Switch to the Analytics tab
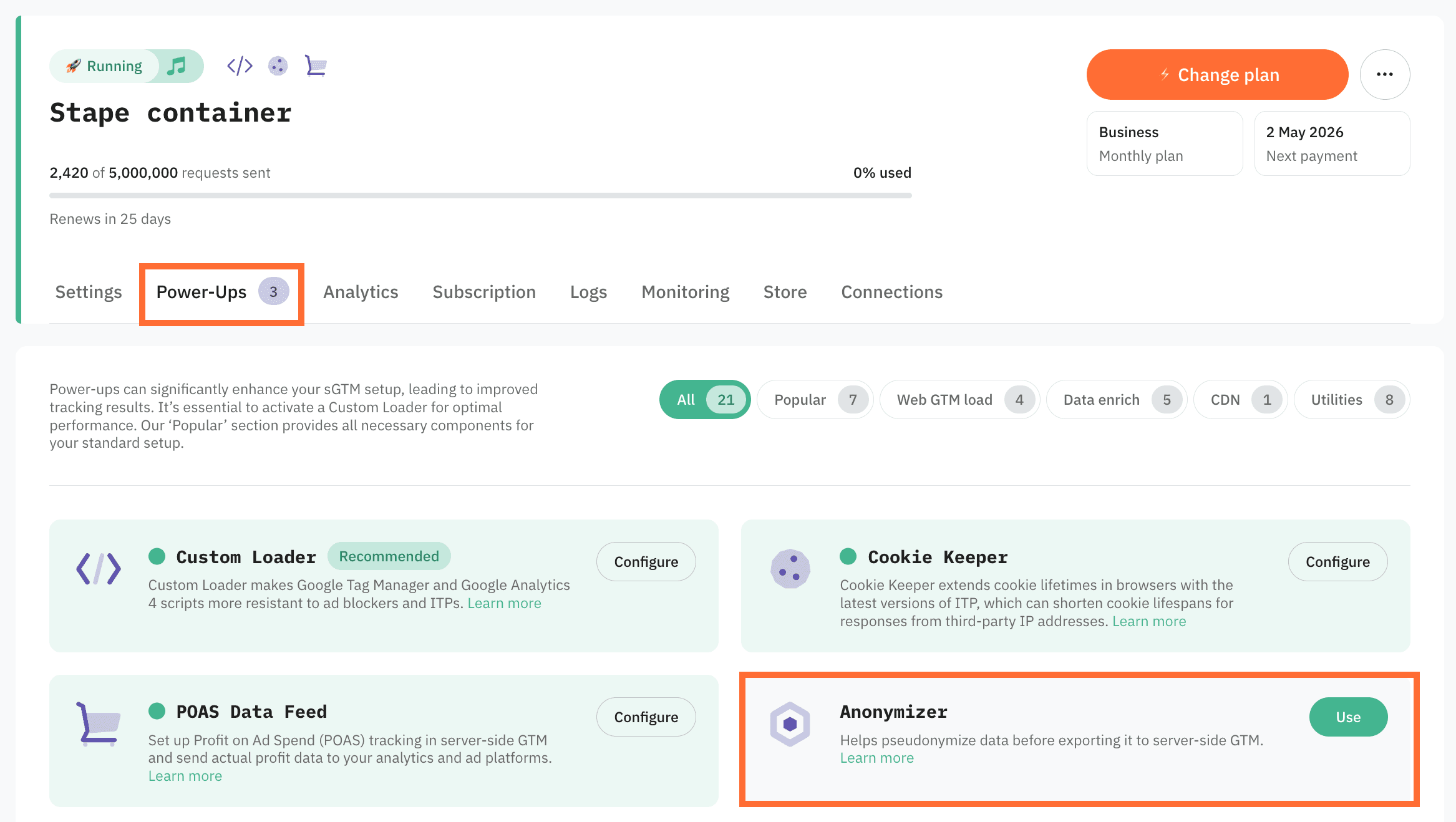 [361, 292]
